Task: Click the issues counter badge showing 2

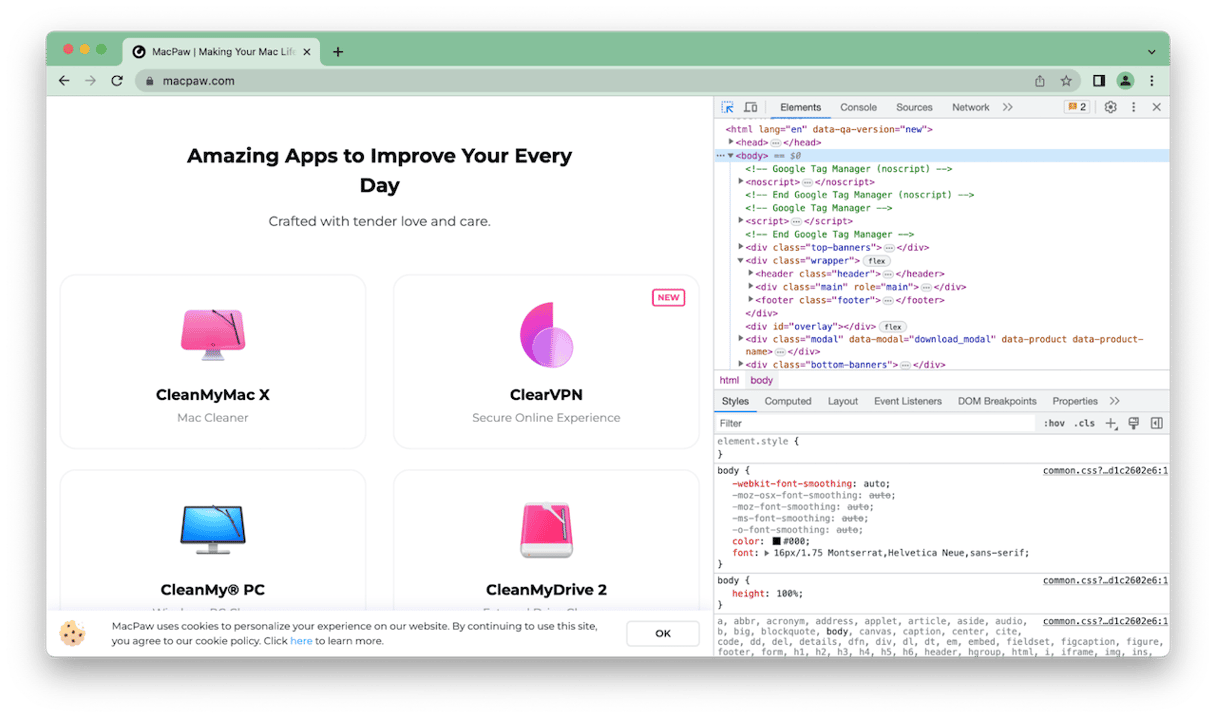Action: (1077, 107)
